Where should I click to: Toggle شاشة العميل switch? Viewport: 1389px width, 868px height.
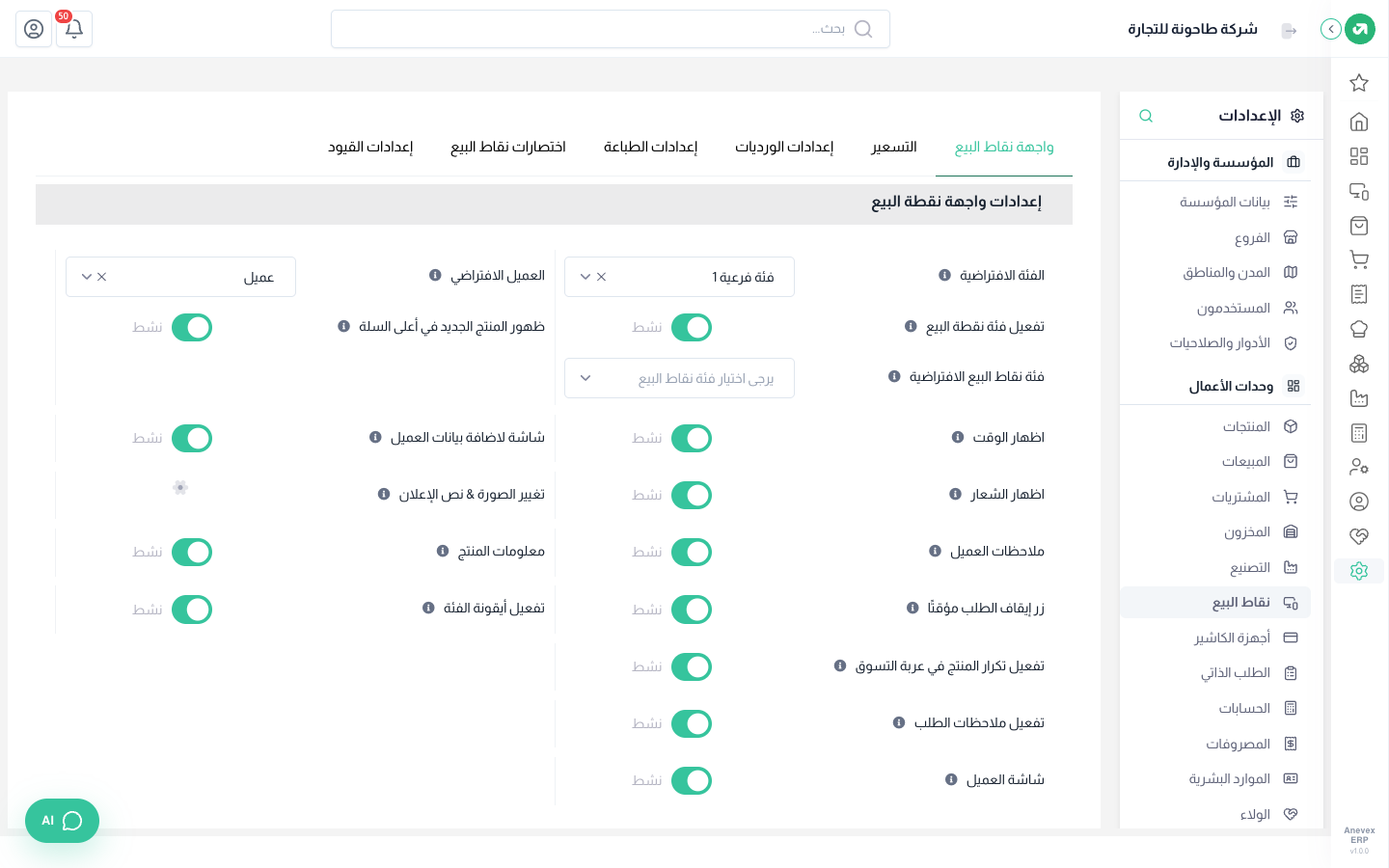[692, 780]
